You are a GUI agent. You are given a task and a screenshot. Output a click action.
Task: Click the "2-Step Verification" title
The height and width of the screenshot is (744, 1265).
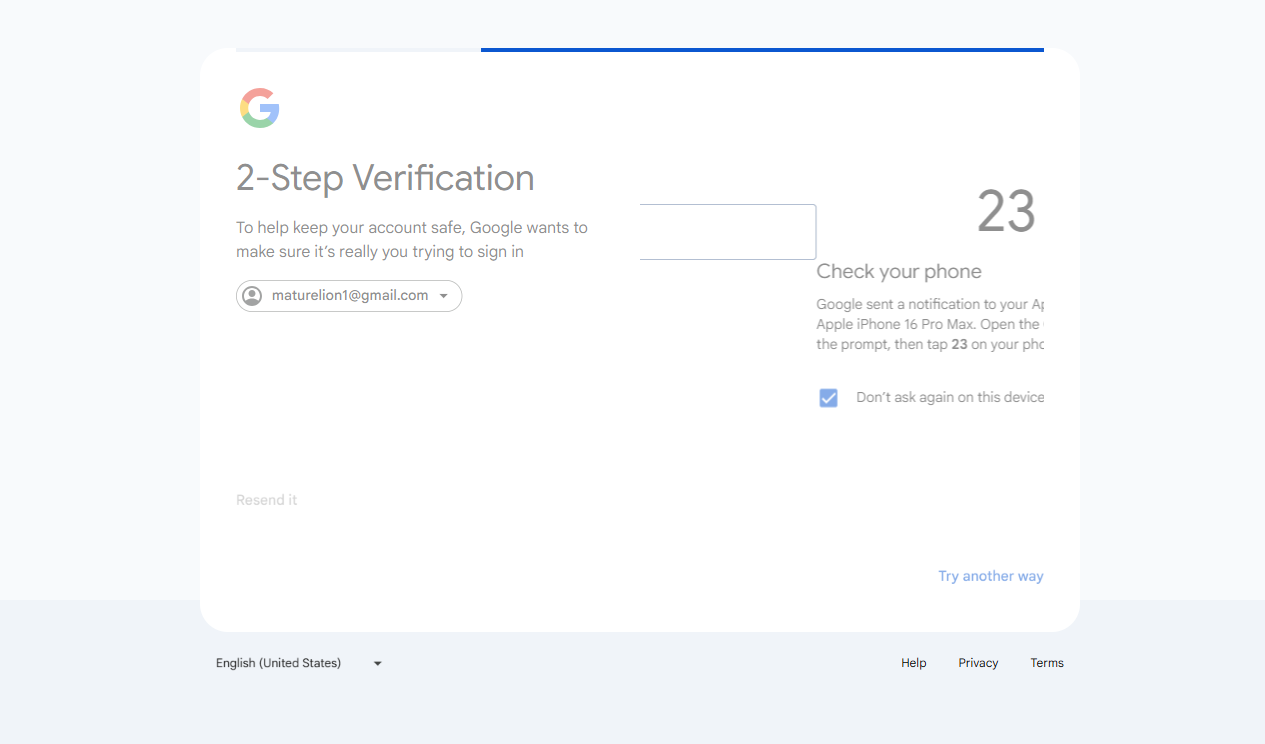tap(385, 178)
